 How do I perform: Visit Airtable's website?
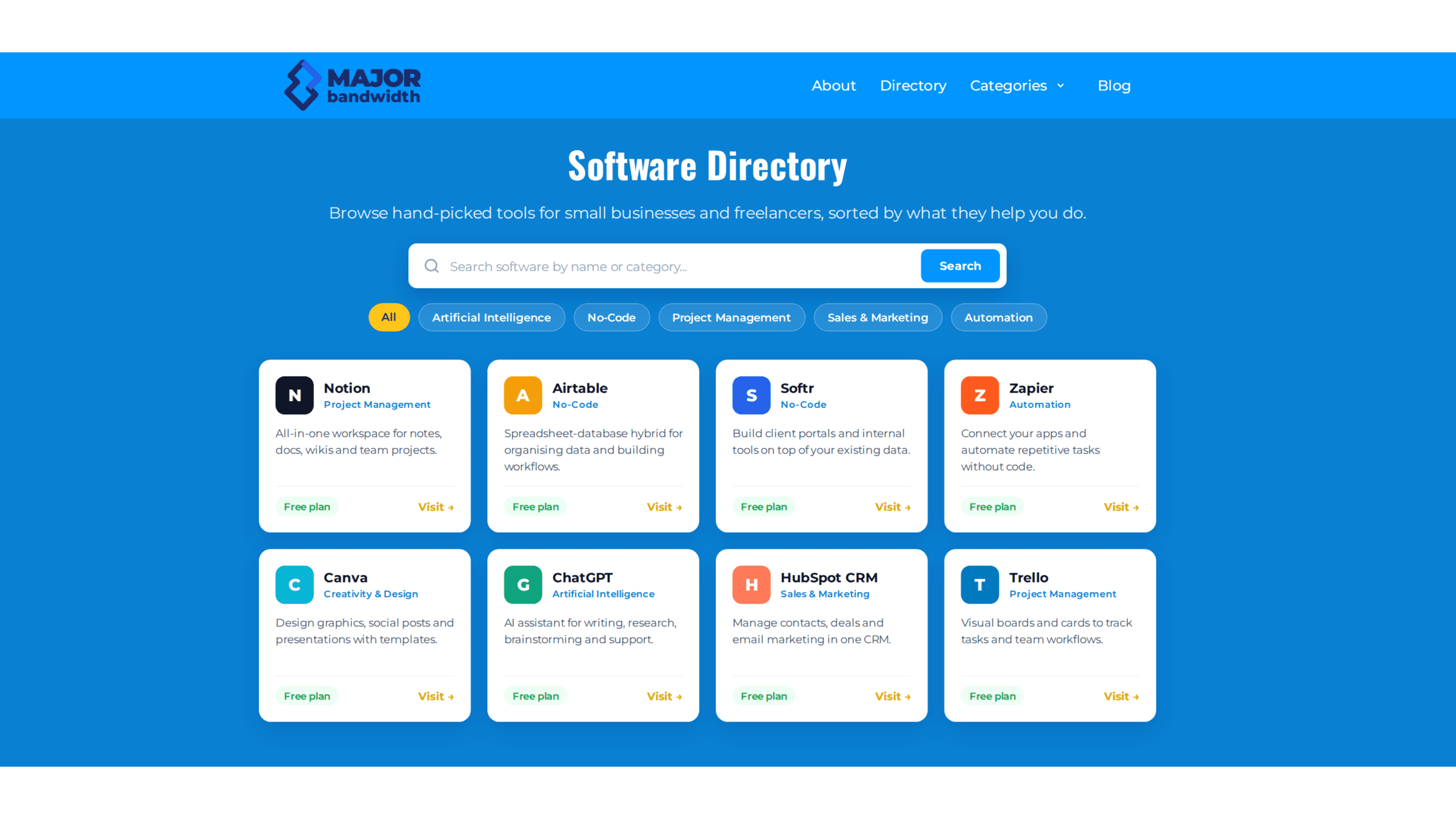(664, 507)
